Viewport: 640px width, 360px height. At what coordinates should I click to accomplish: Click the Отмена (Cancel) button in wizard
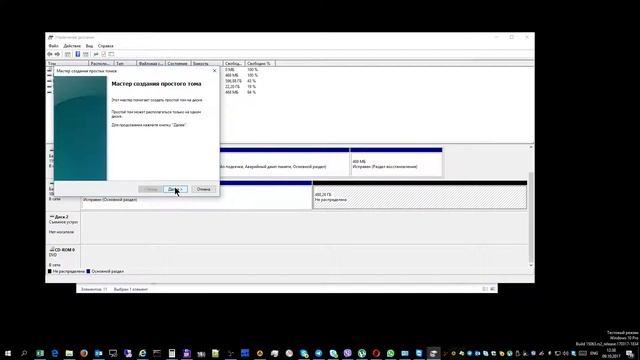coord(203,189)
